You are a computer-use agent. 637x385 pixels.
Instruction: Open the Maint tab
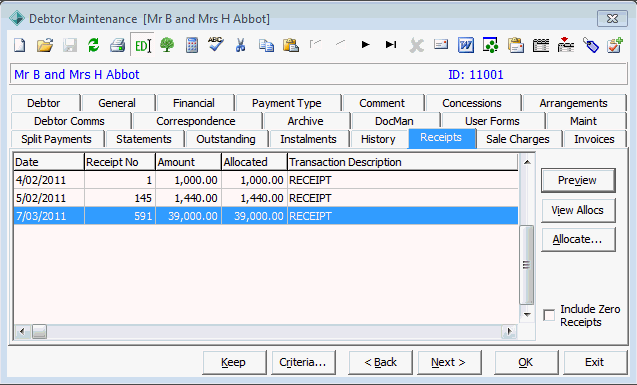(586, 121)
